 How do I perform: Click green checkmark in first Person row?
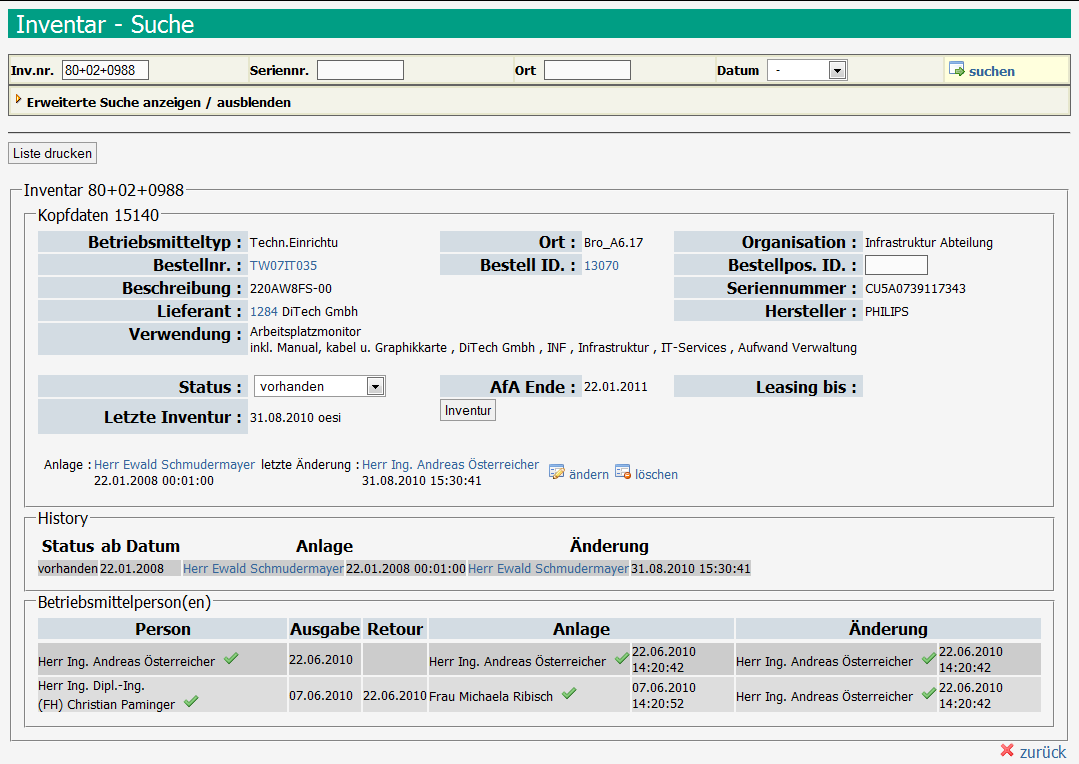point(231,659)
